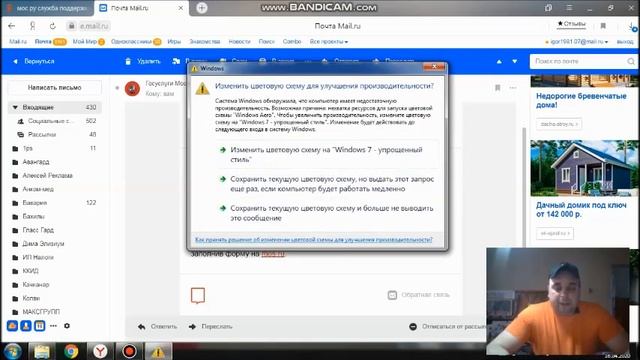This screenshot has width=640, height=360.
Task: Open the browser hamburger menu icon
Action: [569, 8]
